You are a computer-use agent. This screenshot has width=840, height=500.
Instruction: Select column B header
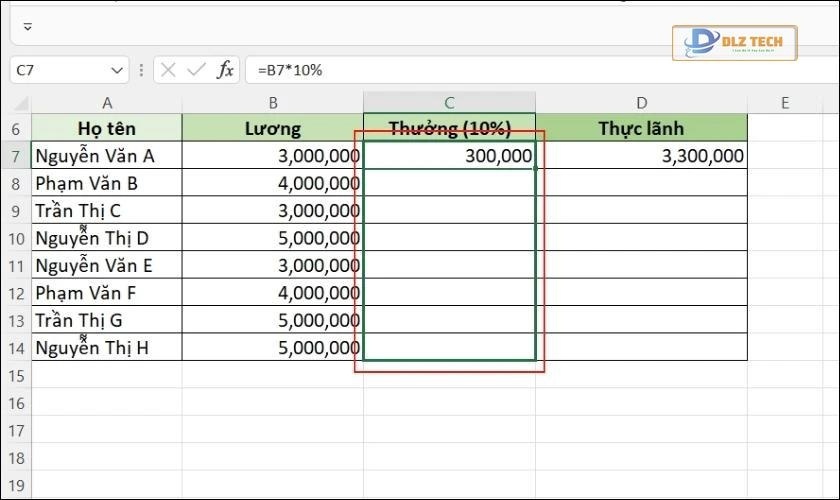pyautogui.click(x=273, y=103)
